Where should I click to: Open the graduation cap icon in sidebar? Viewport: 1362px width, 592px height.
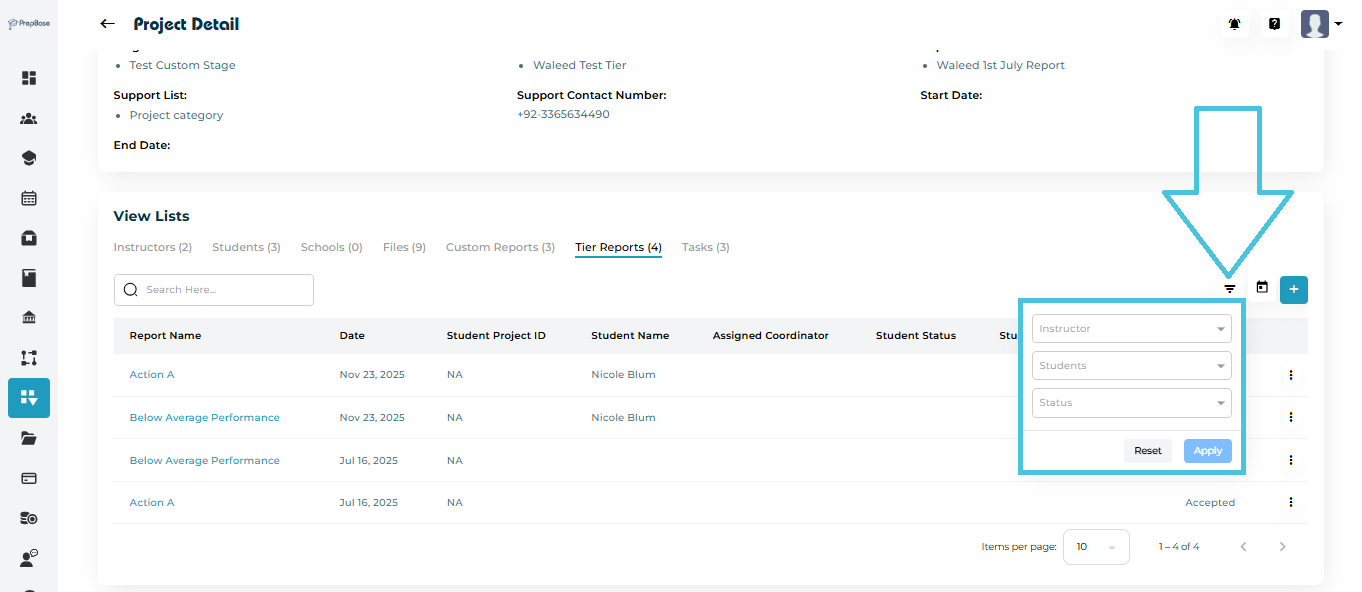29,158
